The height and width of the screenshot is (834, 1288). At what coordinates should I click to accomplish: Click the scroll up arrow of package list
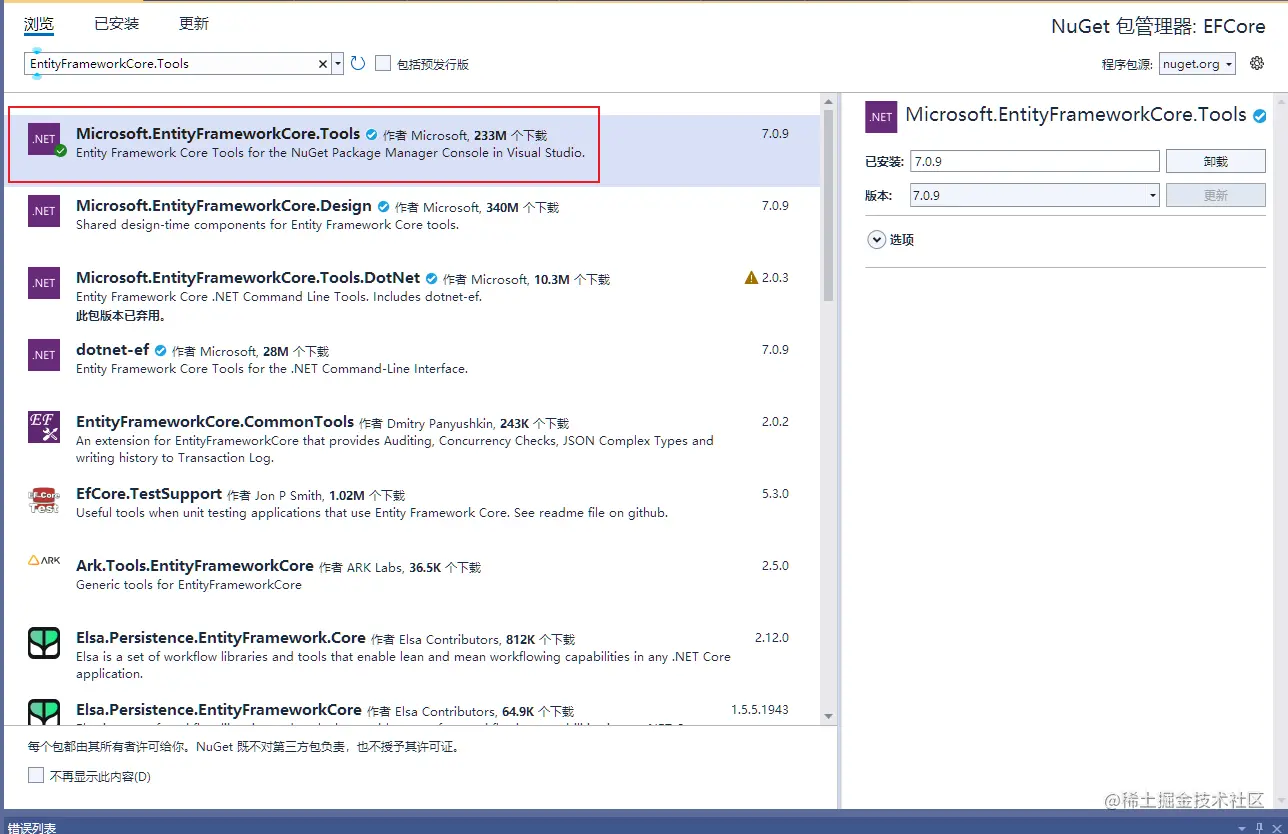point(828,101)
